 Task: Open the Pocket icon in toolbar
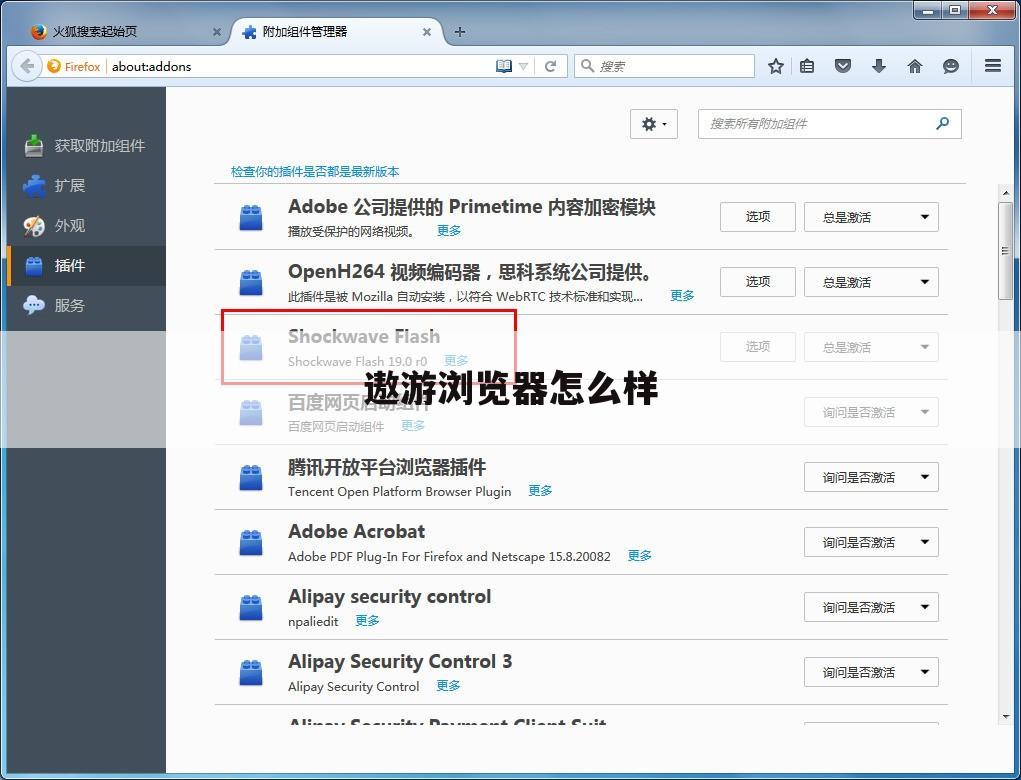843,66
